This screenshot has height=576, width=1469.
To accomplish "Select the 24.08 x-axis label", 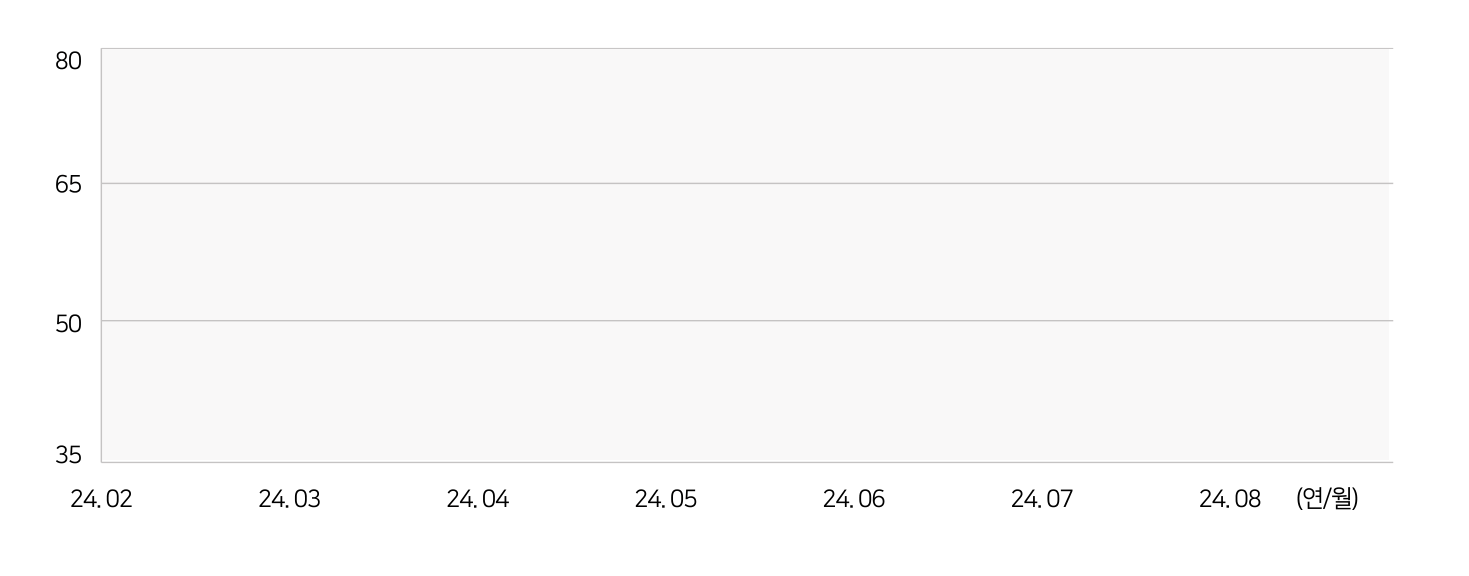I will pos(1230,499).
